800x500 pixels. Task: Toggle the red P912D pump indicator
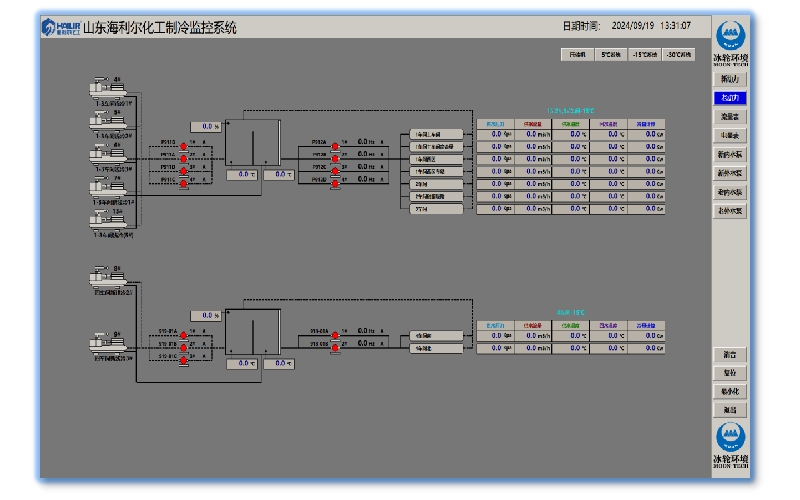coord(335,181)
